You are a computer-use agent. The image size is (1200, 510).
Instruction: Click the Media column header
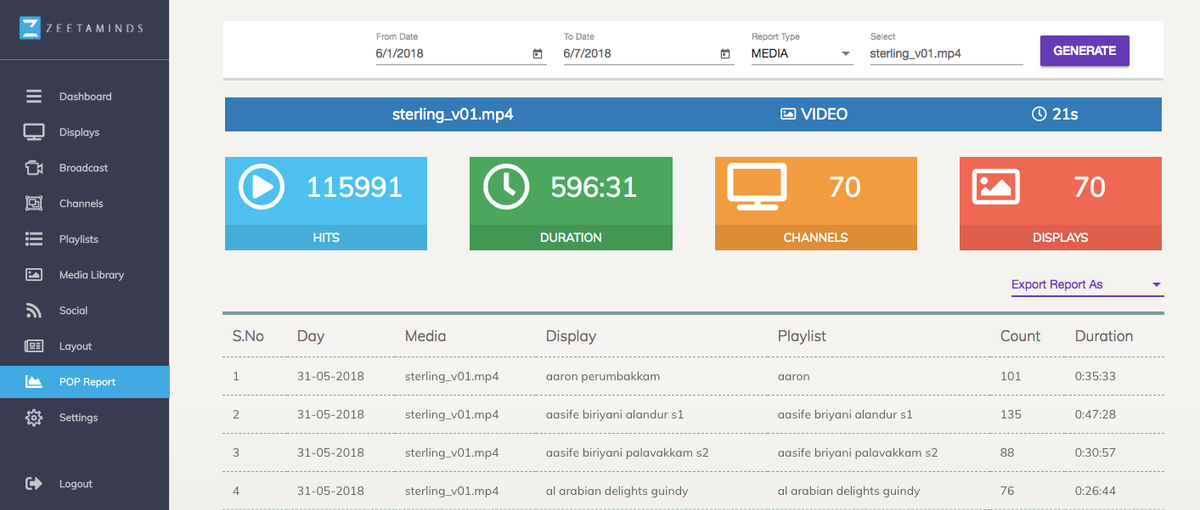coord(426,337)
